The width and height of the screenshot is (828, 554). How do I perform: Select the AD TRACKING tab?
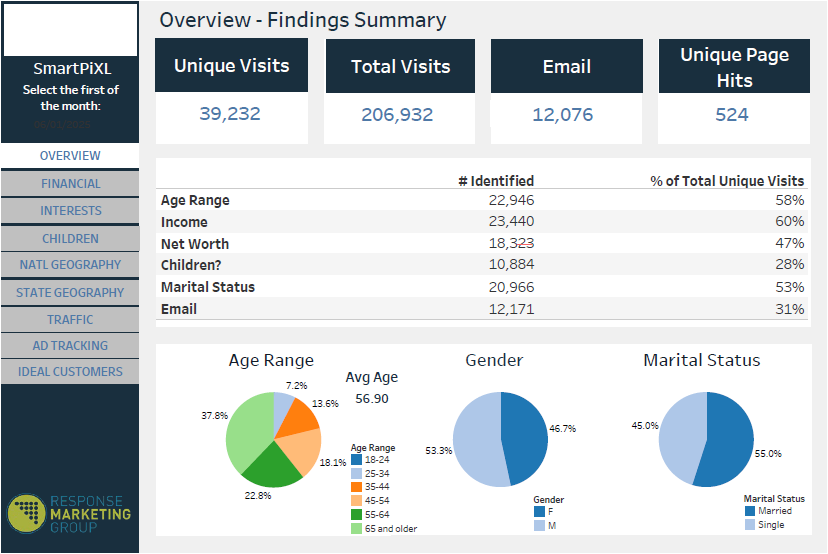[70, 346]
